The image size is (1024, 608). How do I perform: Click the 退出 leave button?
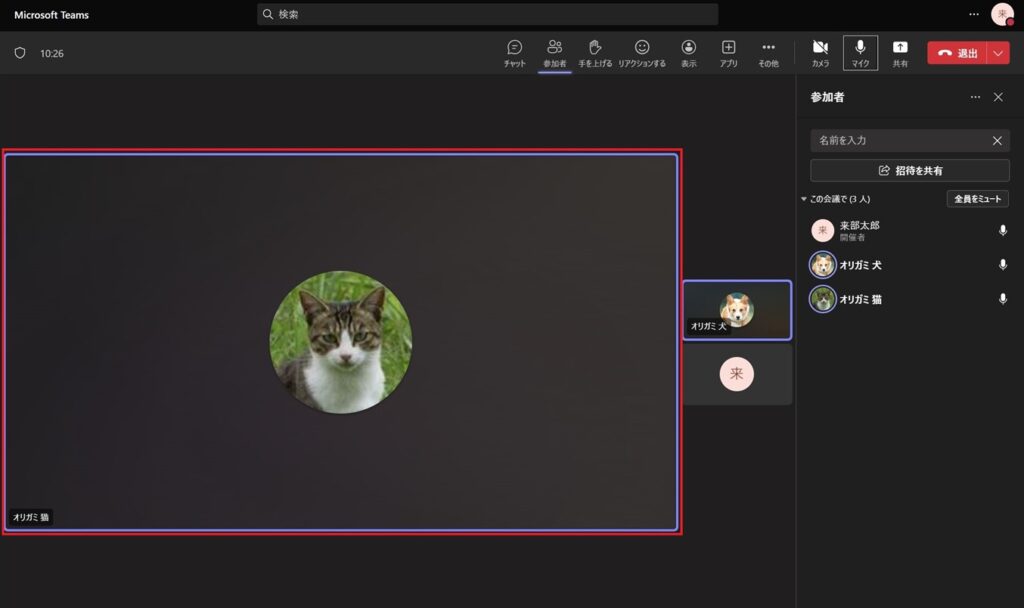point(957,53)
